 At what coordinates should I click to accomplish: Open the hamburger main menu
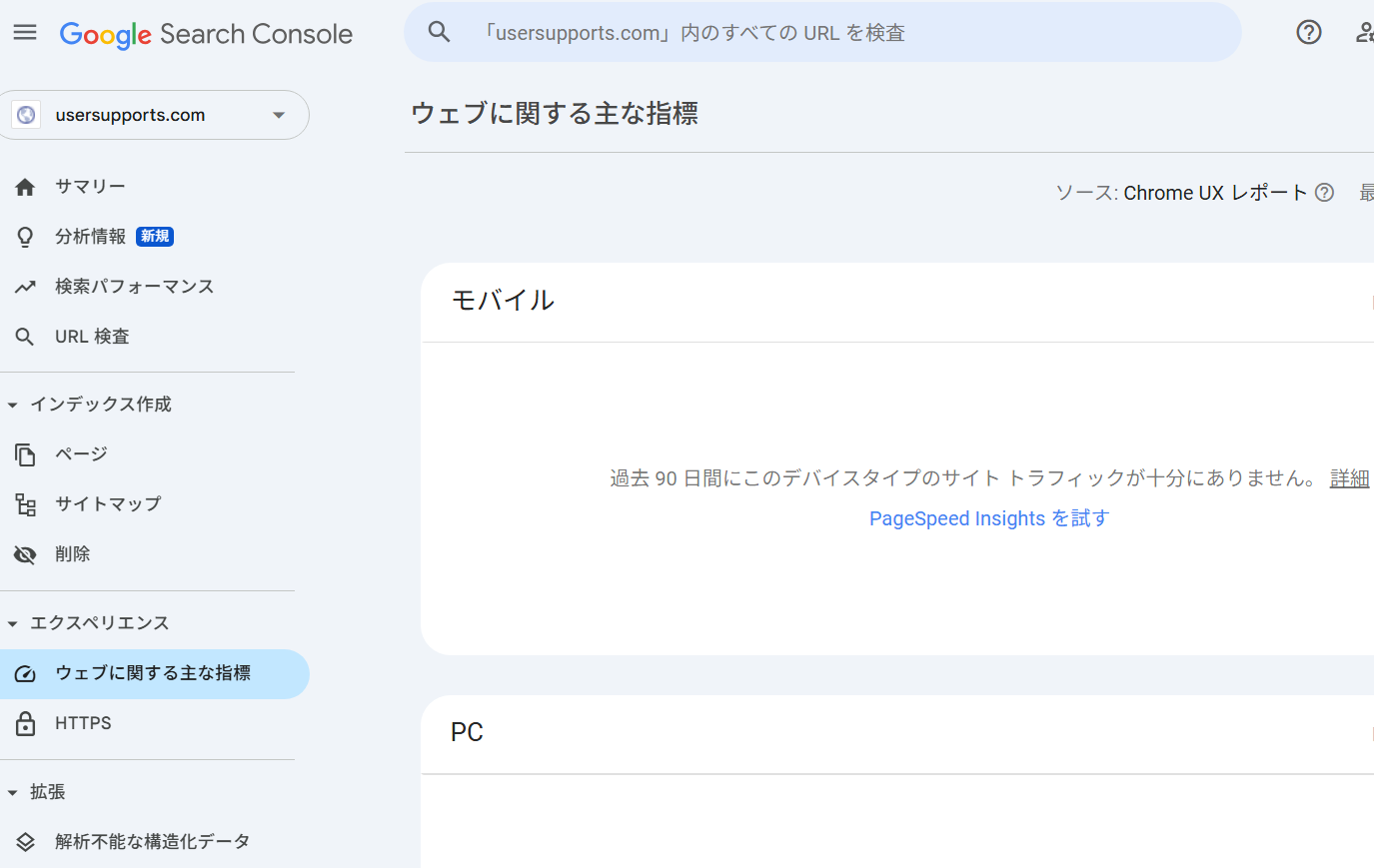tap(25, 33)
